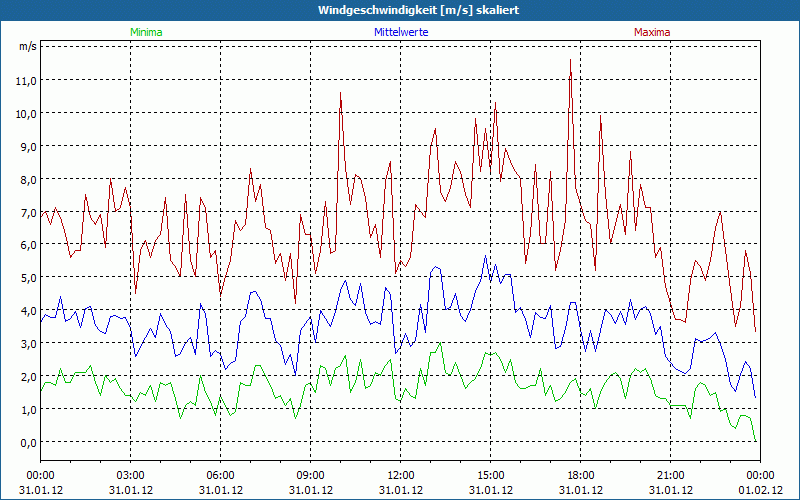
Task: Click the 3,0 y-axis value
Action: click(x=28, y=344)
